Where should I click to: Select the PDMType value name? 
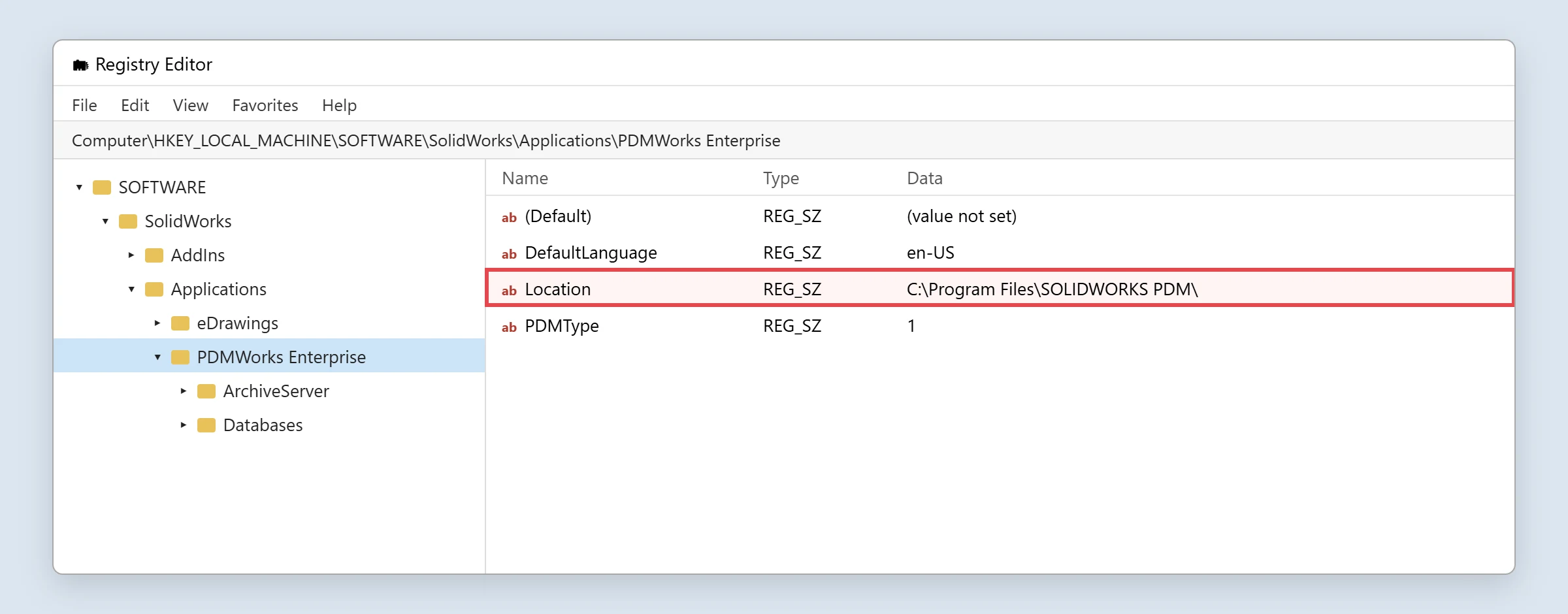tap(562, 326)
